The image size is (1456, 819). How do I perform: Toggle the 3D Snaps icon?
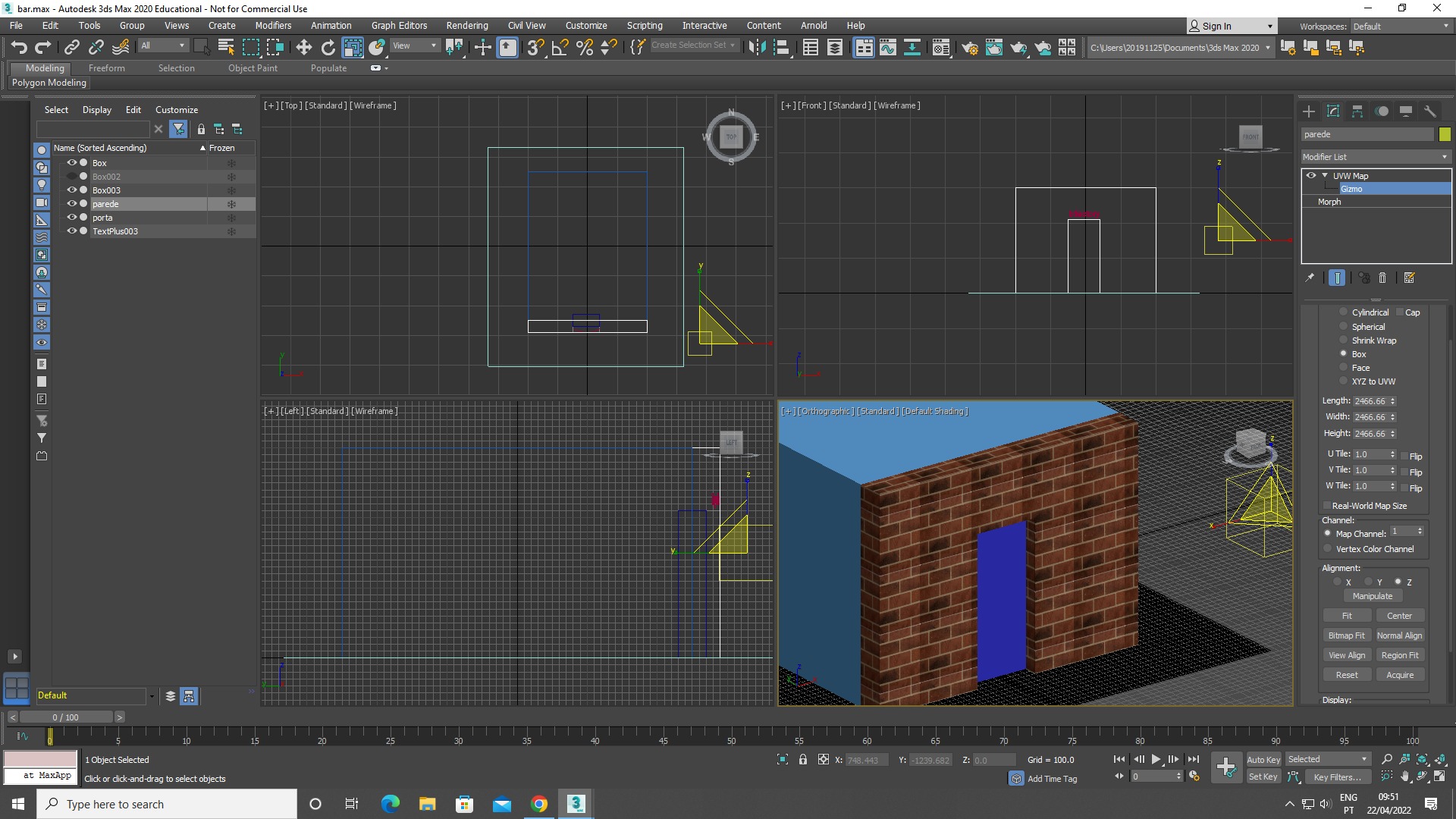(535, 48)
